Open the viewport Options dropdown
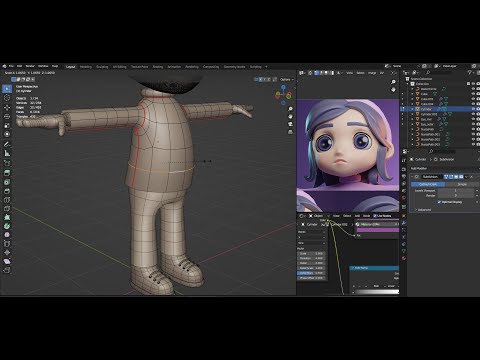Screen dimensions: 480x360 click(x=286, y=79)
